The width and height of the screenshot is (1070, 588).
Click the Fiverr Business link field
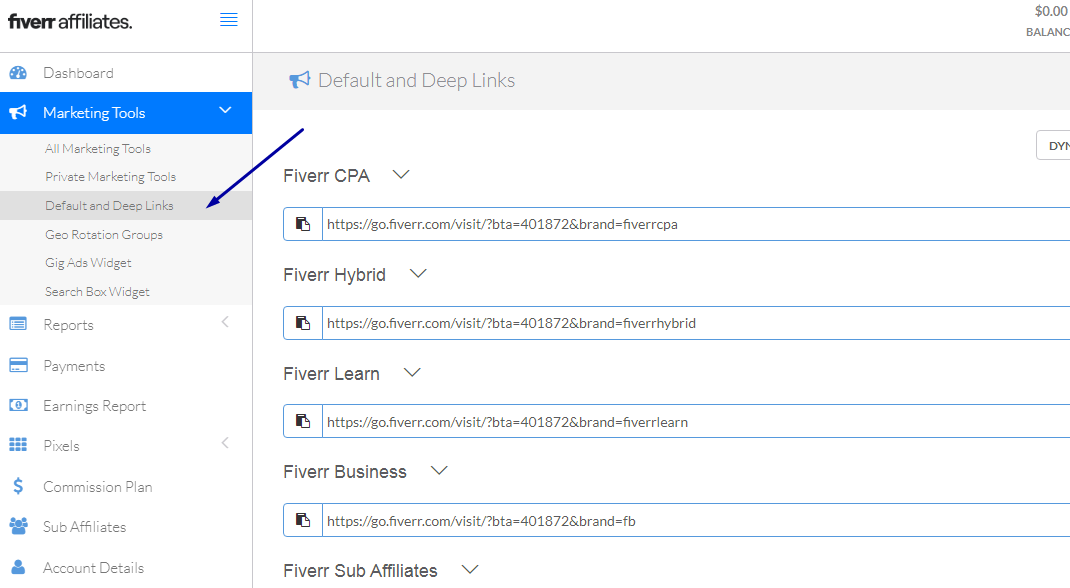click(x=690, y=521)
